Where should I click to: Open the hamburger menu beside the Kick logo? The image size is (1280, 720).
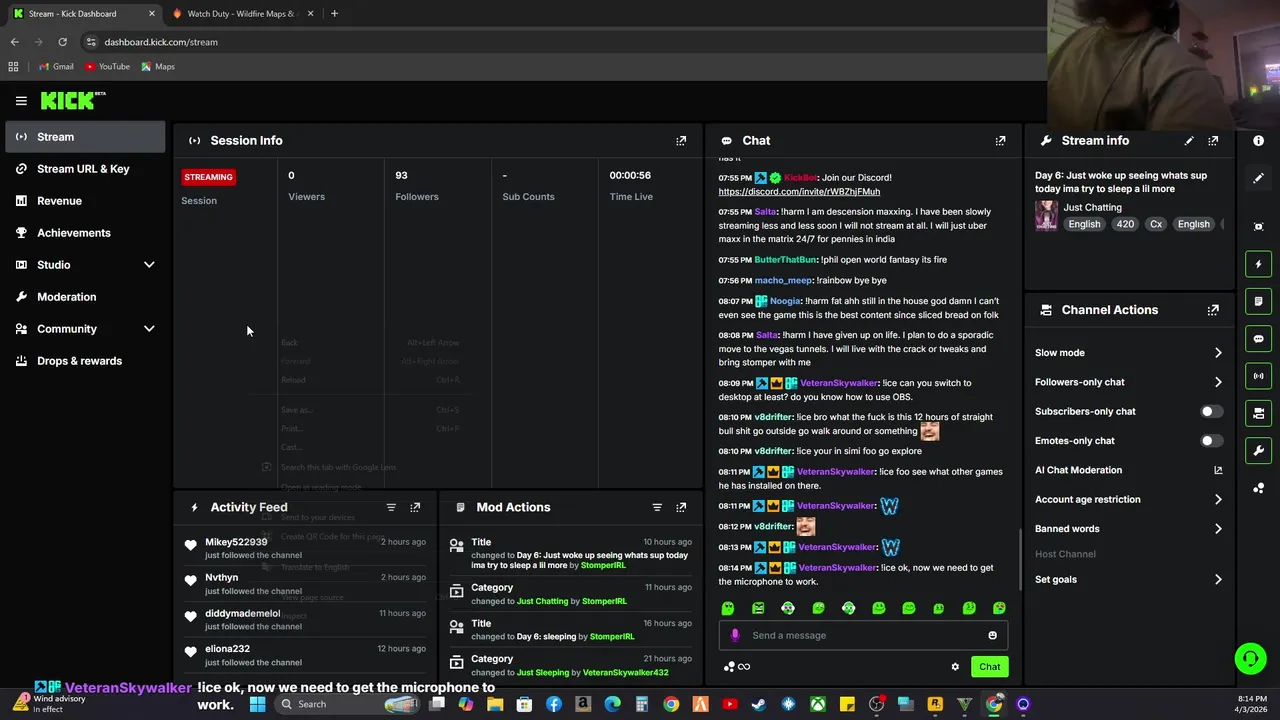[x=21, y=100]
